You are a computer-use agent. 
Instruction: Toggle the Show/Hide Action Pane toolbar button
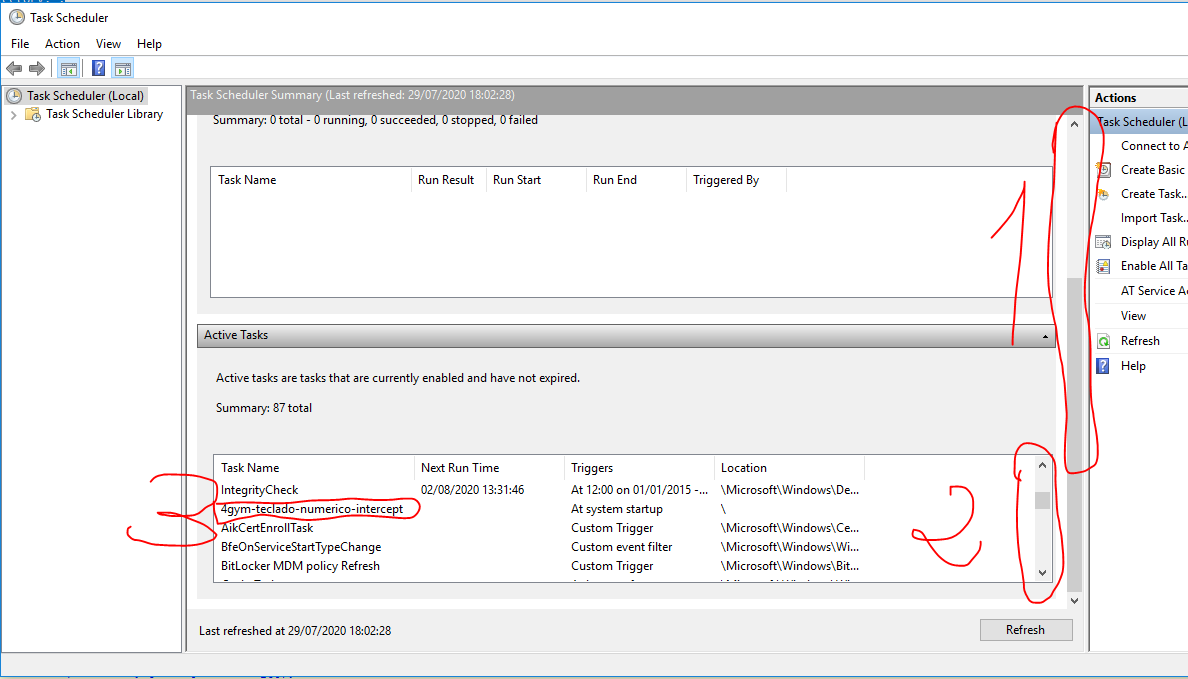point(123,68)
